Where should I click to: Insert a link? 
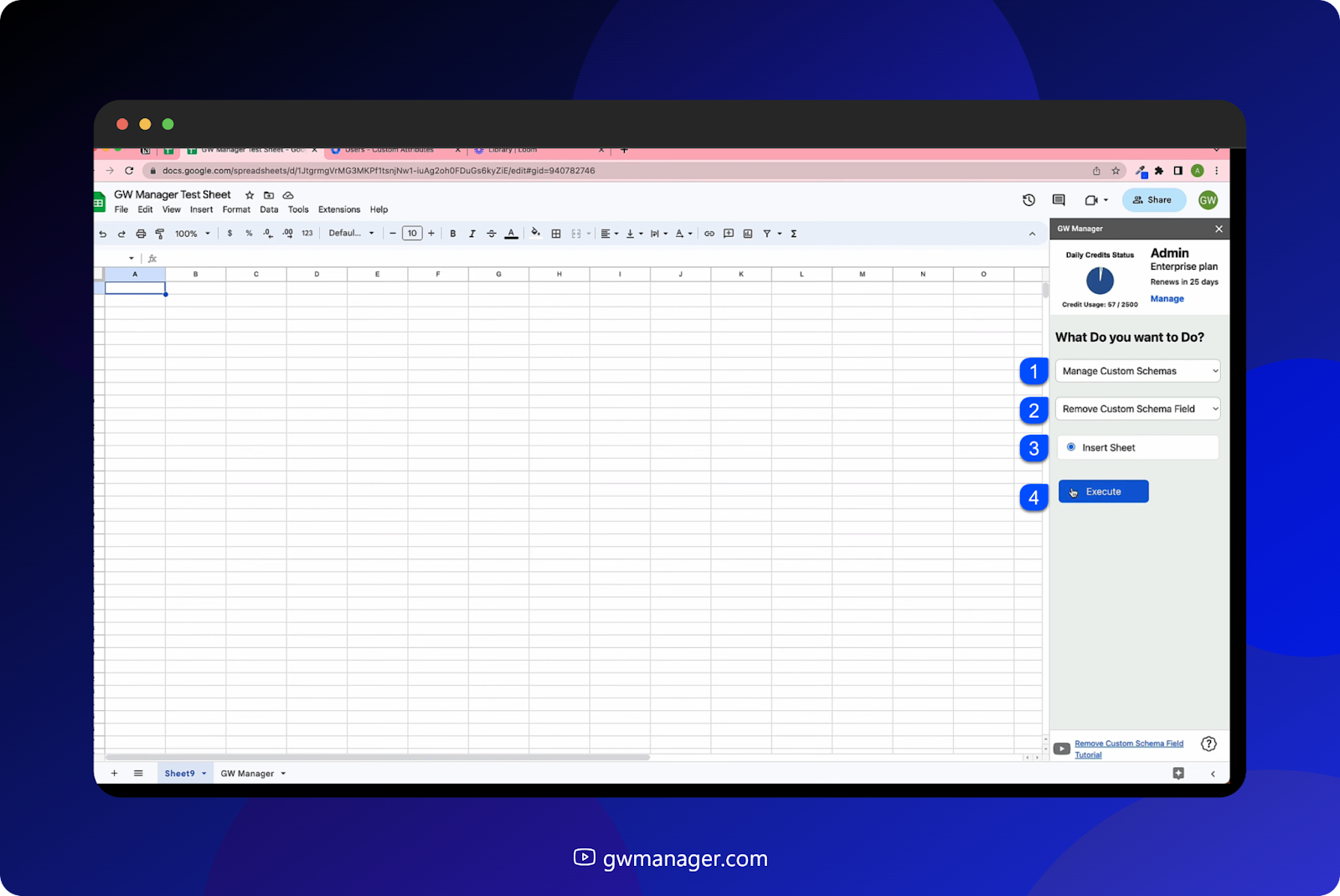pyautogui.click(x=709, y=234)
